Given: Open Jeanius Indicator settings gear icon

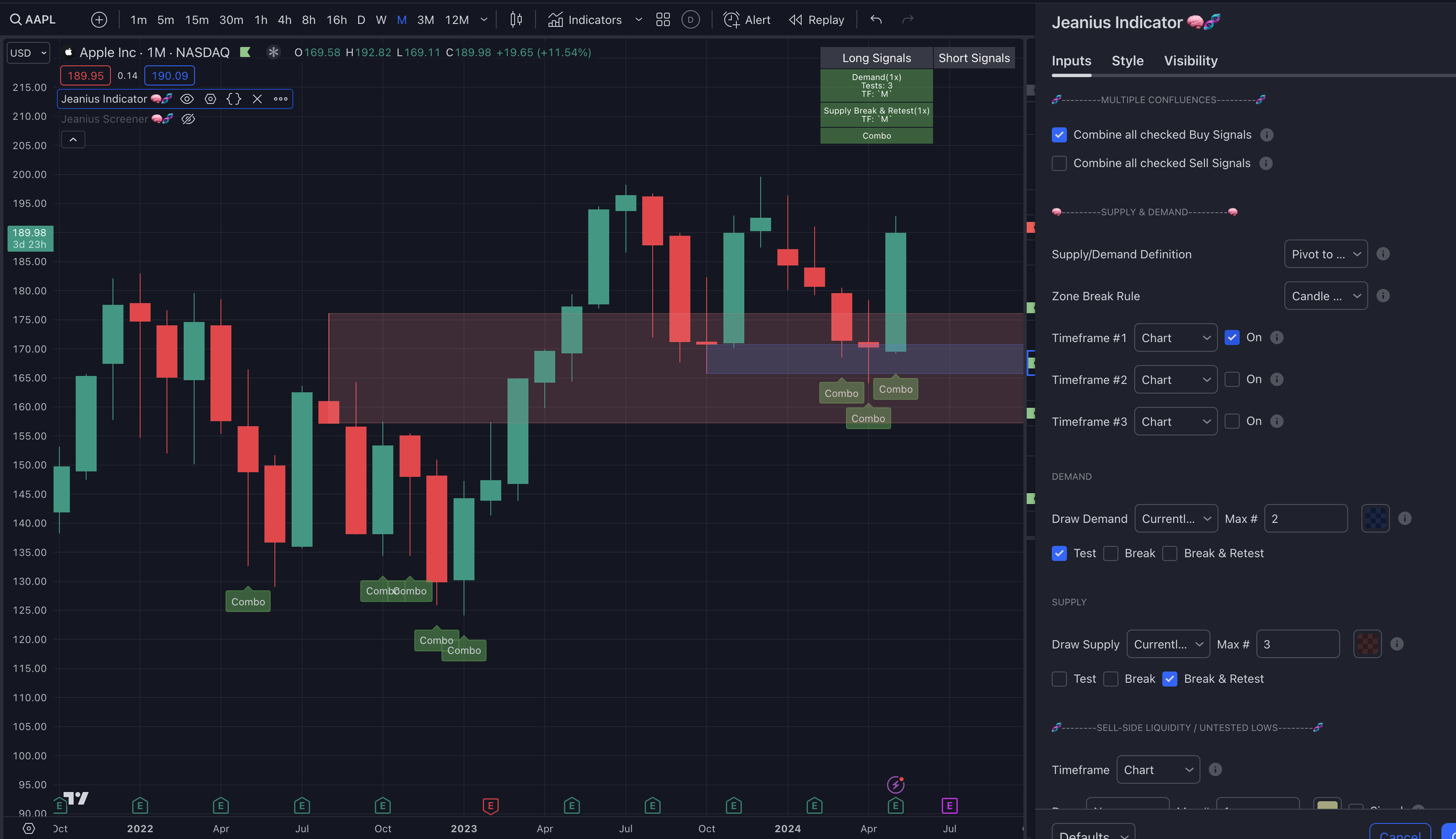Looking at the screenshot, I should click(x=210, y=99).
